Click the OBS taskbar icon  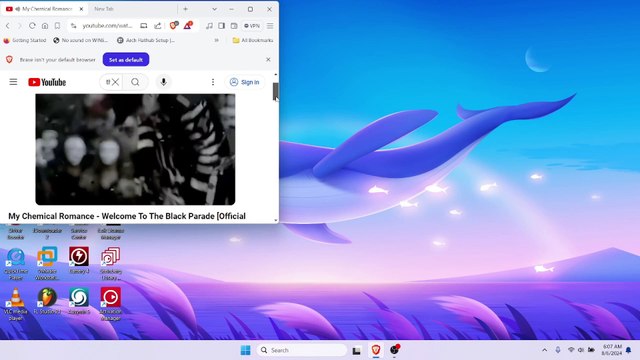394,350
